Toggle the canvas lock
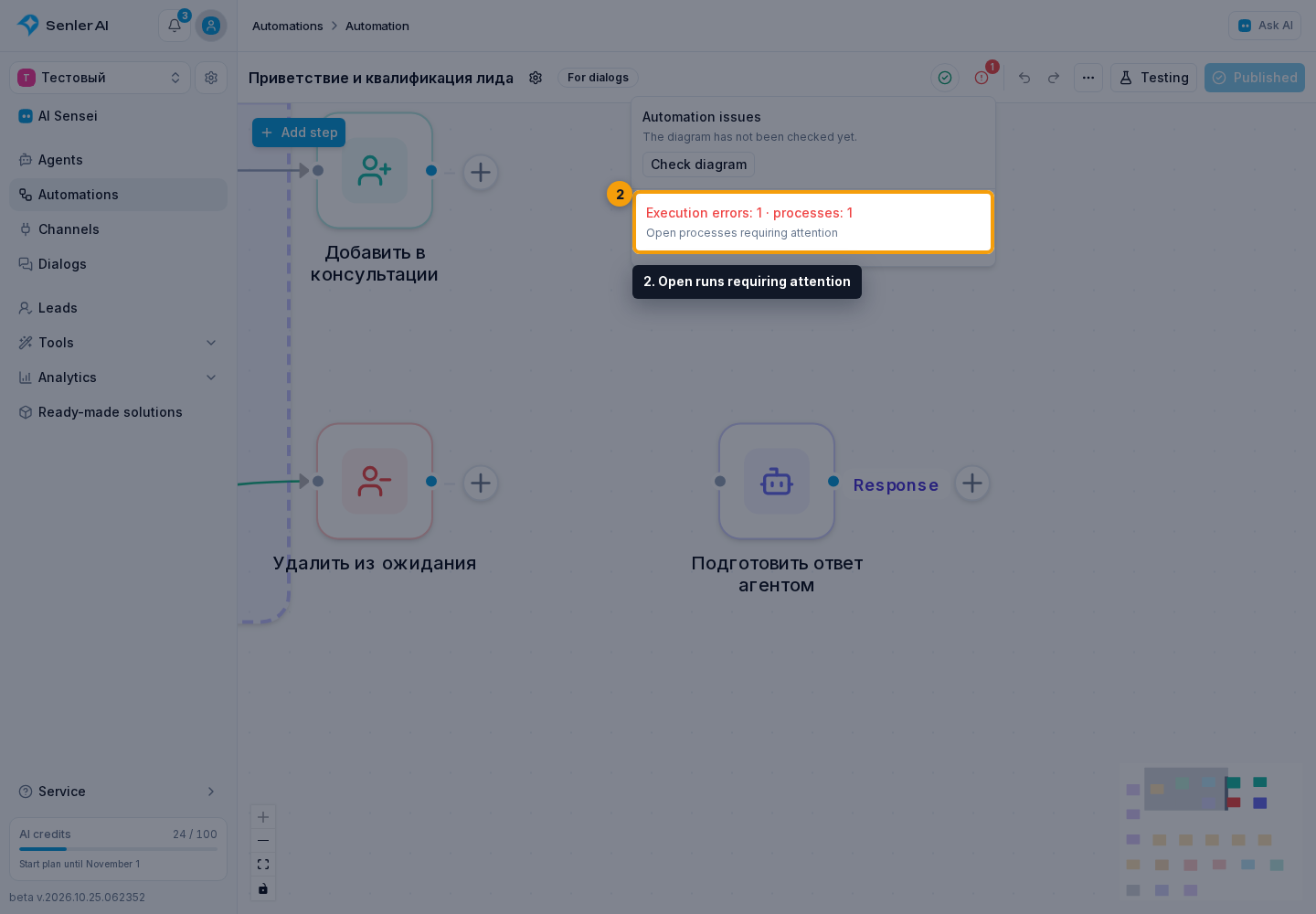This screenshot has width=1316, height=914. pyautogui.click(x=263, y=888)
